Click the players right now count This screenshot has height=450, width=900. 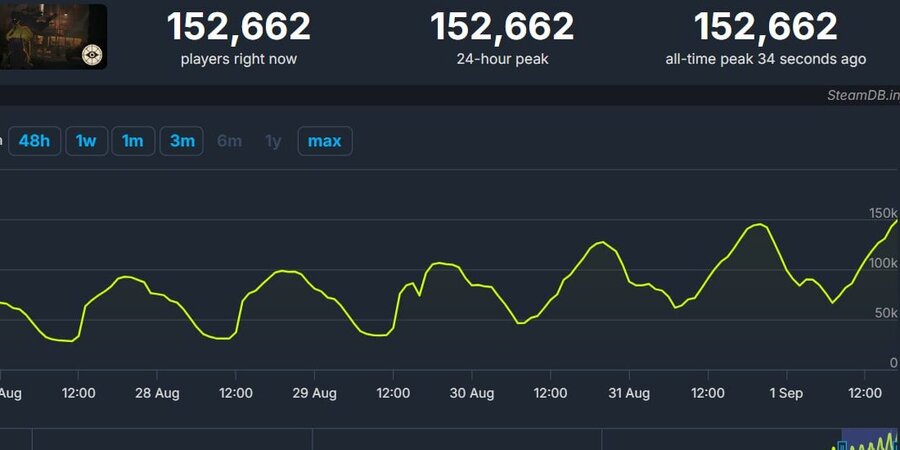pos(238,27)
